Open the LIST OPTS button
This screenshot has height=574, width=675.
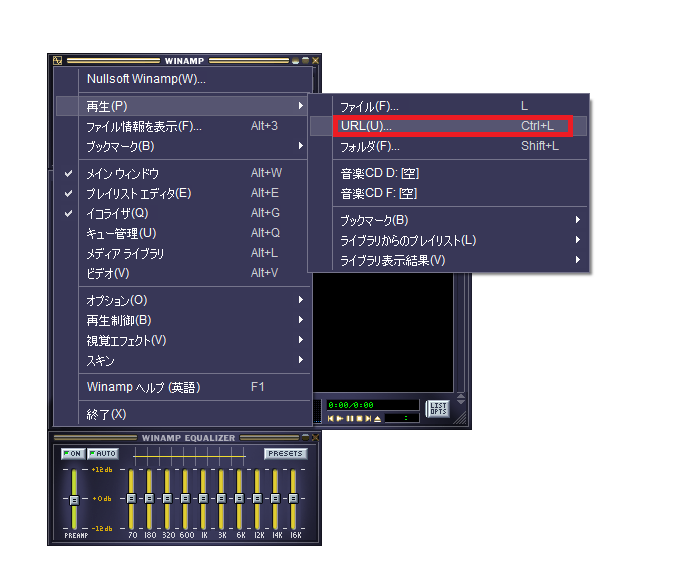438,409
